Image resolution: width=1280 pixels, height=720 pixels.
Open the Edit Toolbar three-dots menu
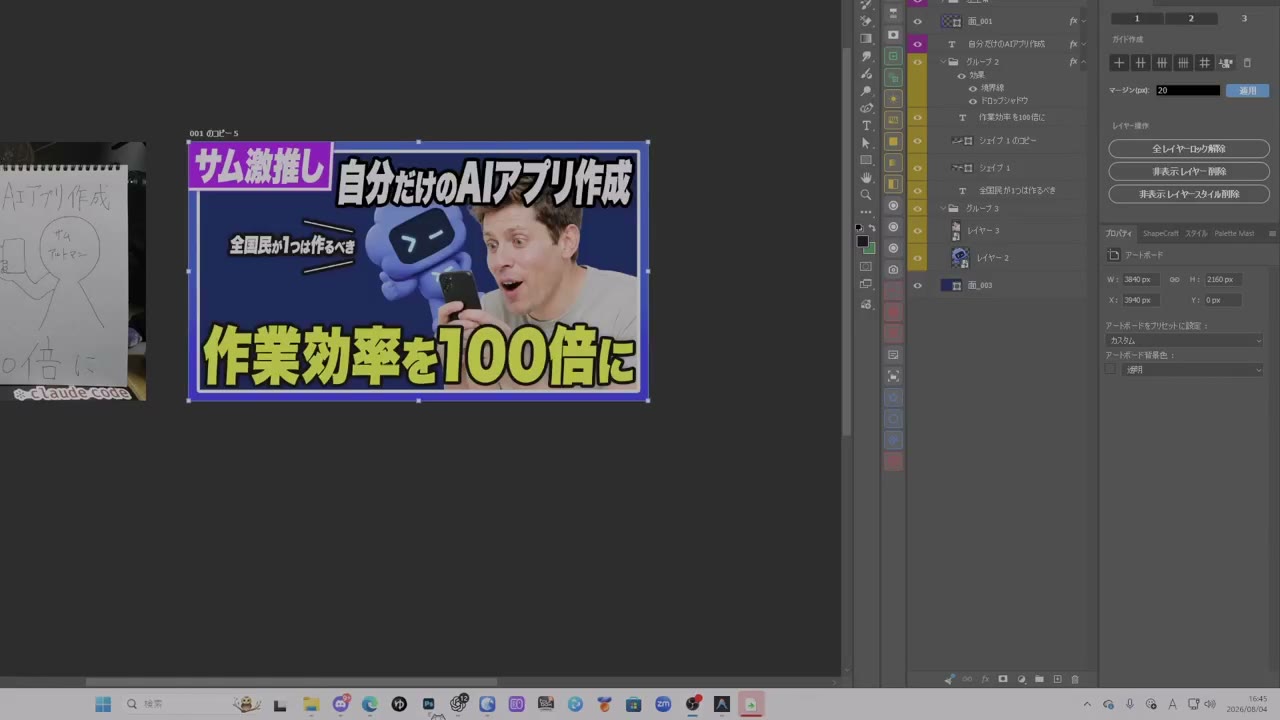coord(866,212)
